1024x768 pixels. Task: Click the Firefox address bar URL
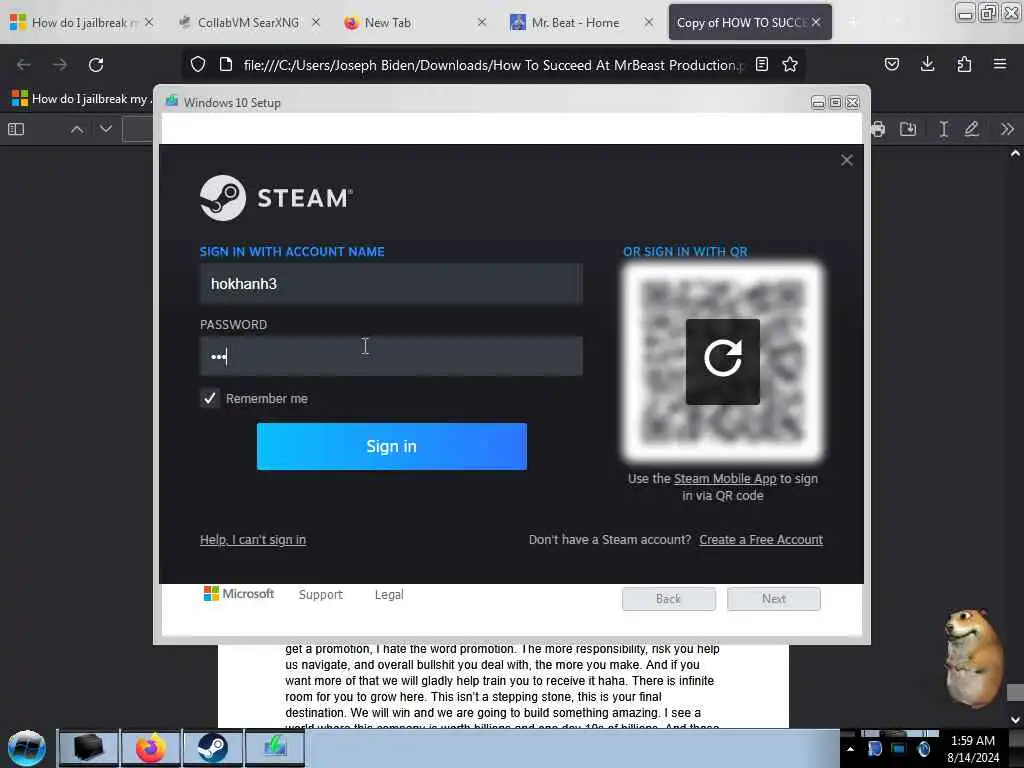point(493,65)
